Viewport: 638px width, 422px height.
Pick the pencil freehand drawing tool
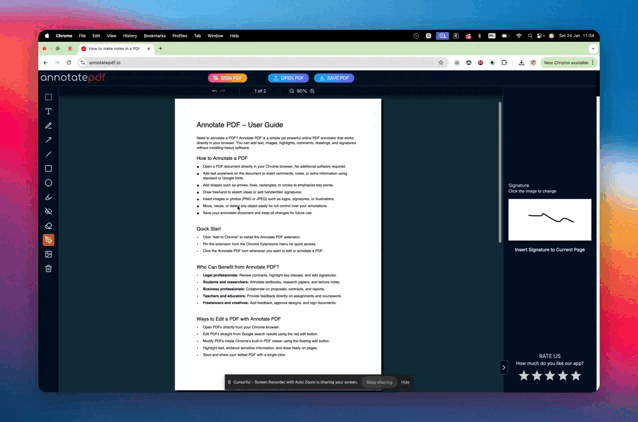[48, 126]
